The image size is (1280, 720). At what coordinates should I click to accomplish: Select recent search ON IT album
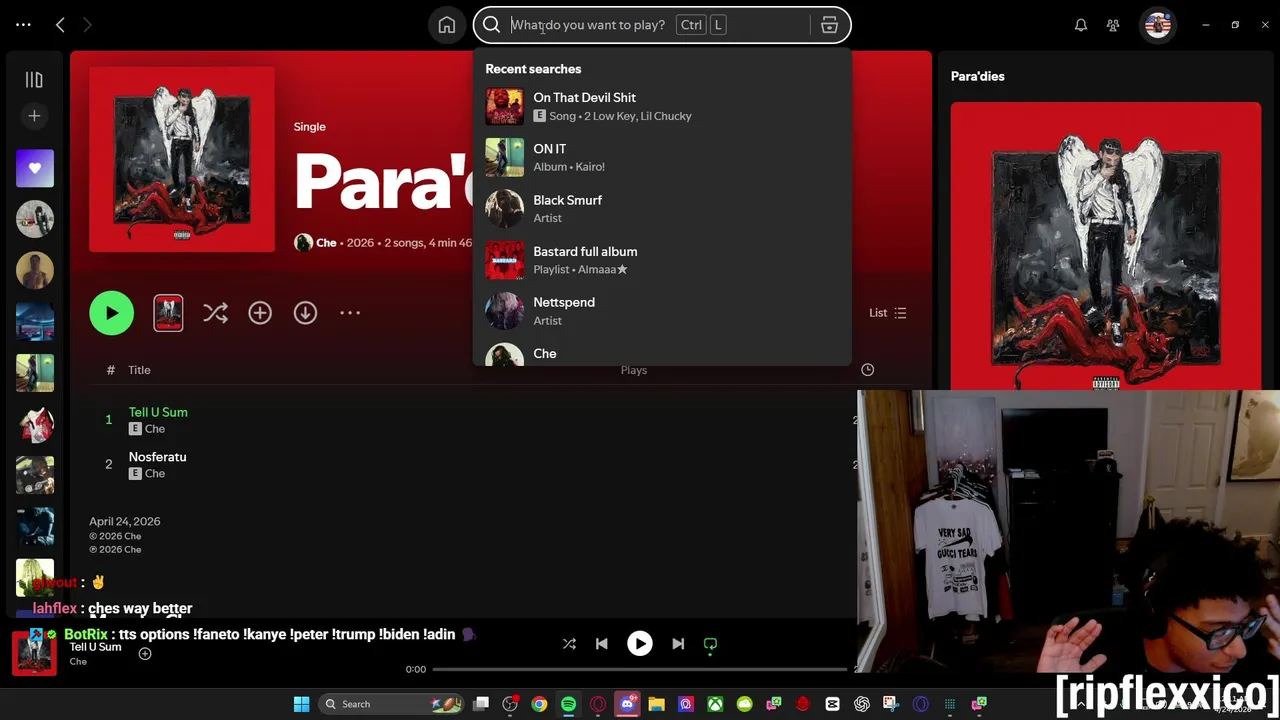click(661, 157)
